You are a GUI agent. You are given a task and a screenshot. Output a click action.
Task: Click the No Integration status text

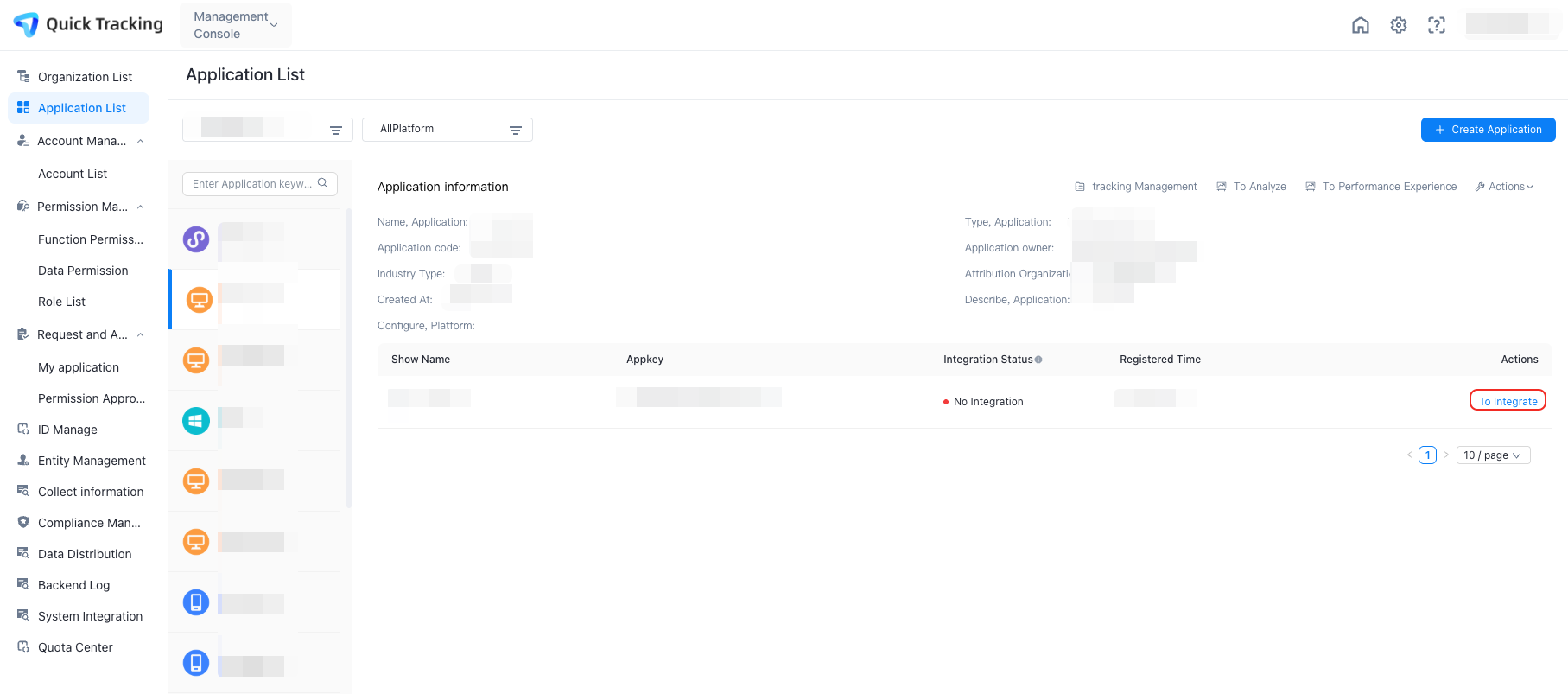click(988, 402)
